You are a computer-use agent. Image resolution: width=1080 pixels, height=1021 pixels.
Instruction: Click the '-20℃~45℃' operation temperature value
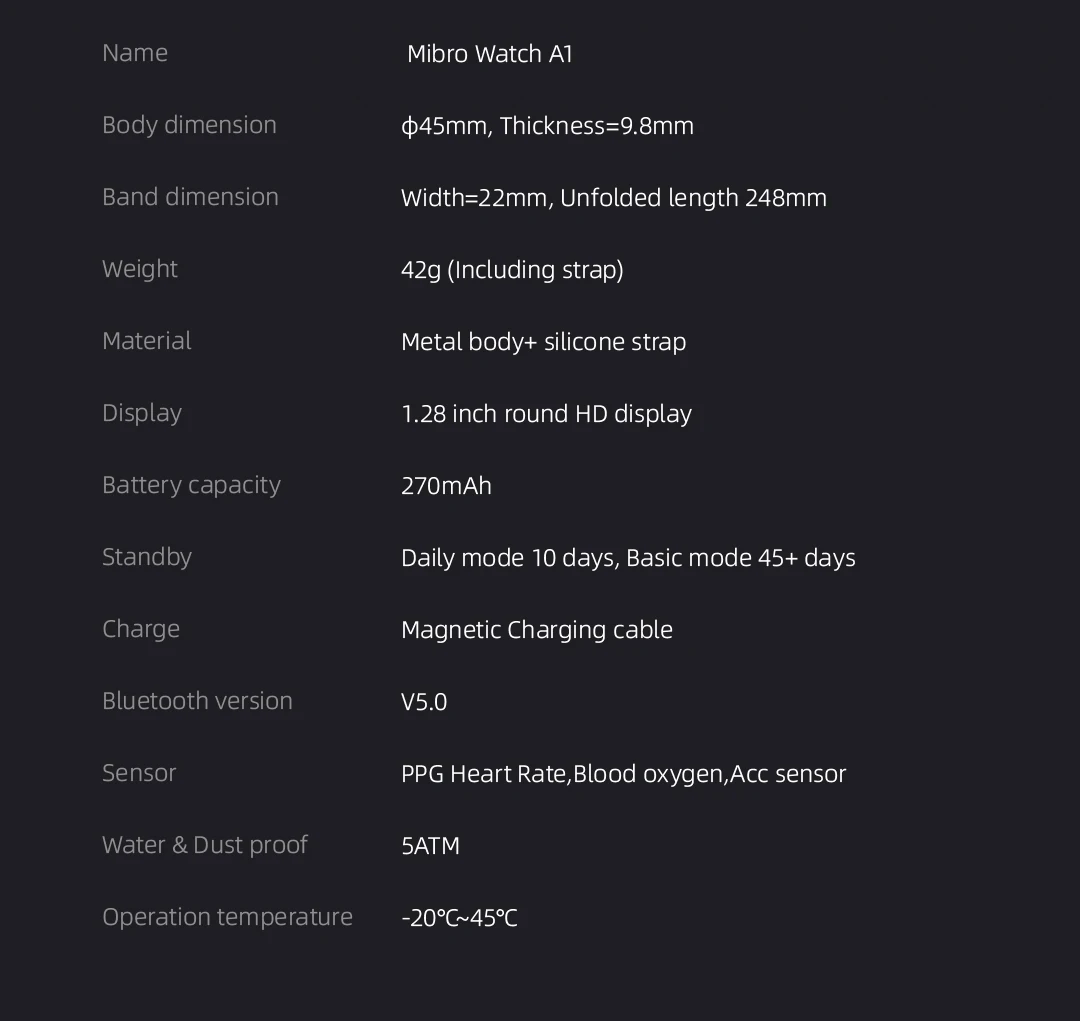click(459, 918)
